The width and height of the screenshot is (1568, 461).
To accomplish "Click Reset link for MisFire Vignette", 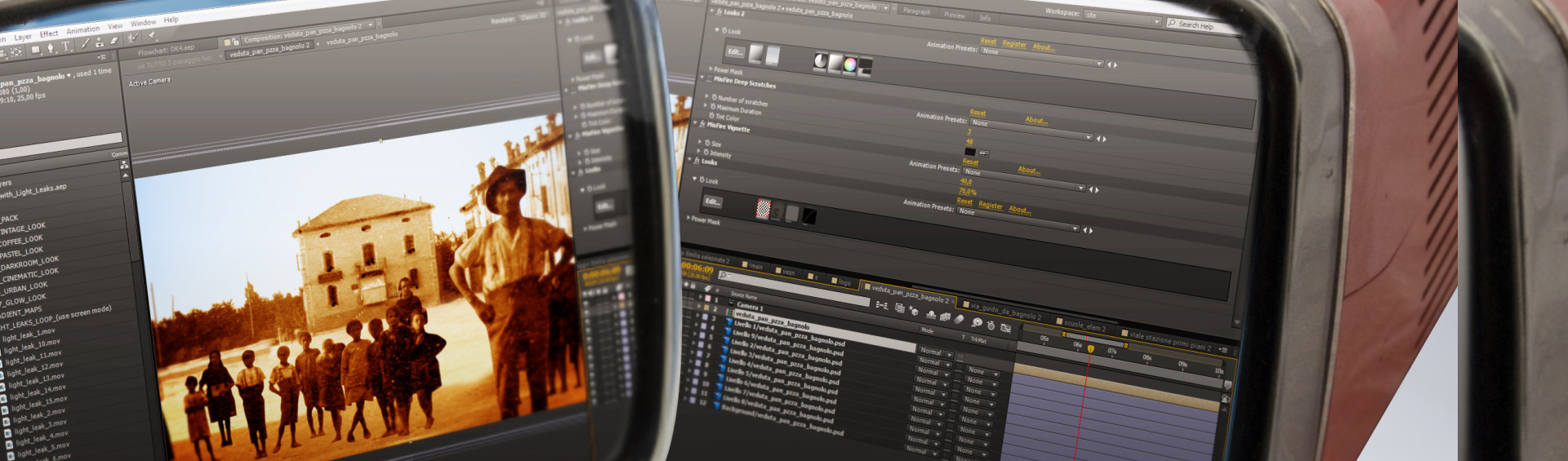I will point(970,162).
